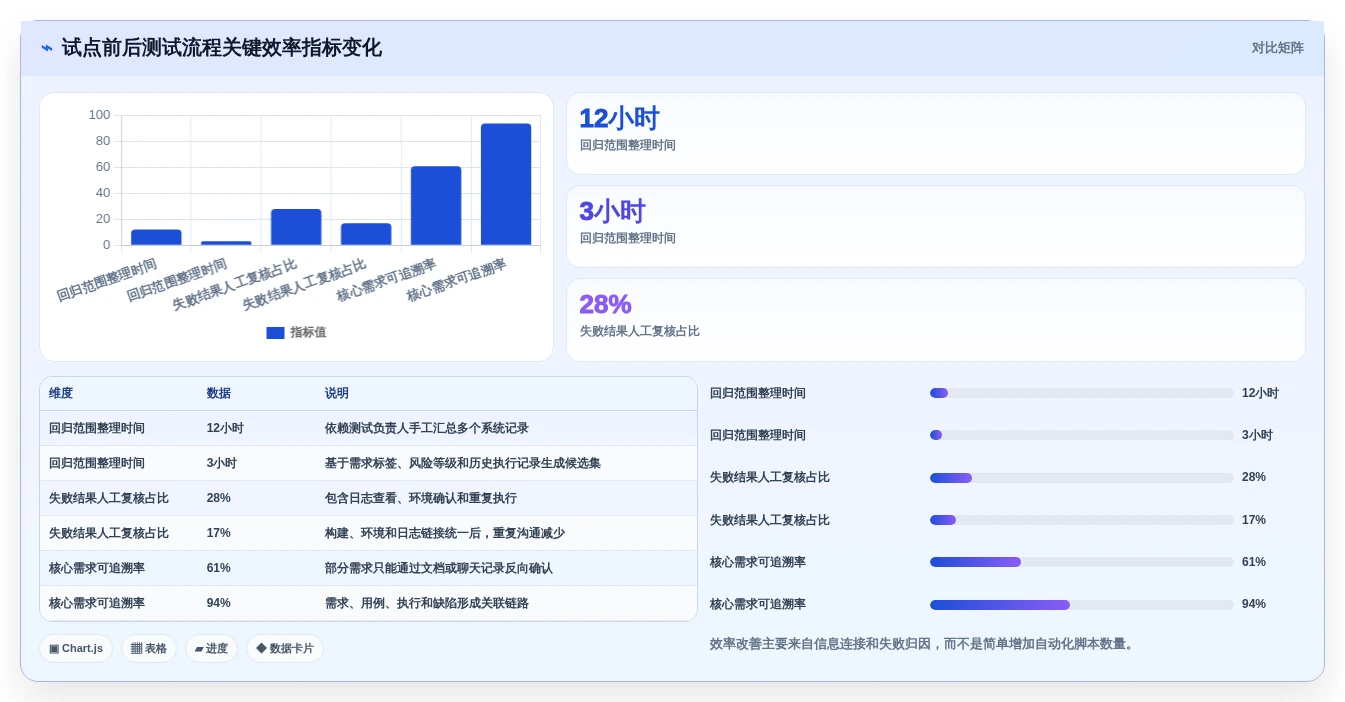Click the y-axis label 60
1345x702 pixels.
[103, 167]
